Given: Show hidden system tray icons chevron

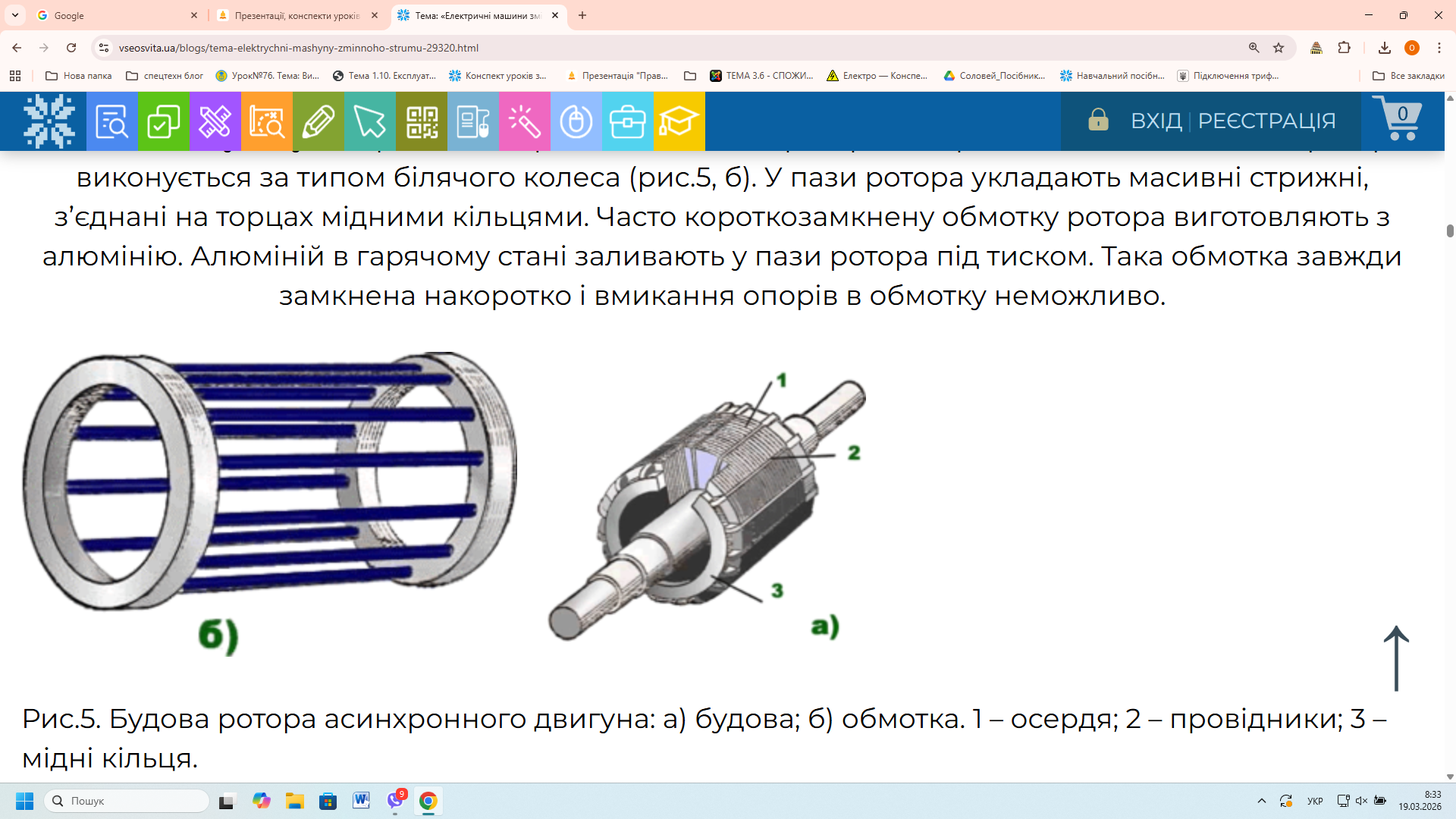Looking at the screenshot, I should (1262, 801).
